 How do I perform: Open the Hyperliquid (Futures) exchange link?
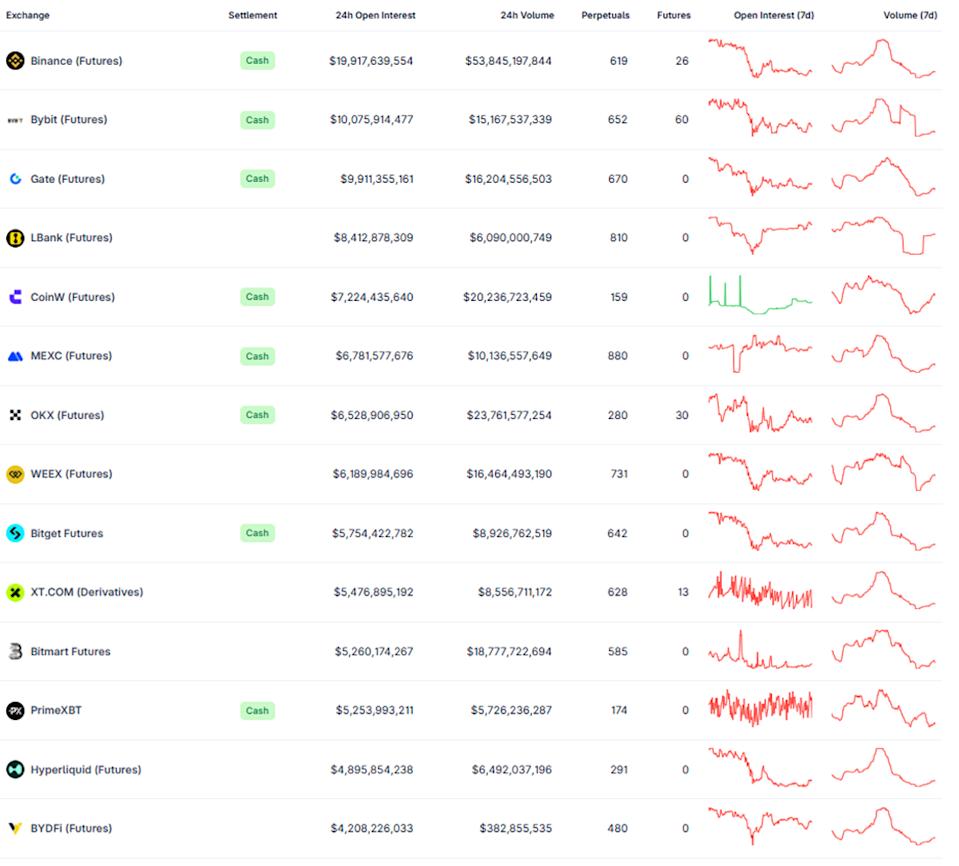click(86, 770)
